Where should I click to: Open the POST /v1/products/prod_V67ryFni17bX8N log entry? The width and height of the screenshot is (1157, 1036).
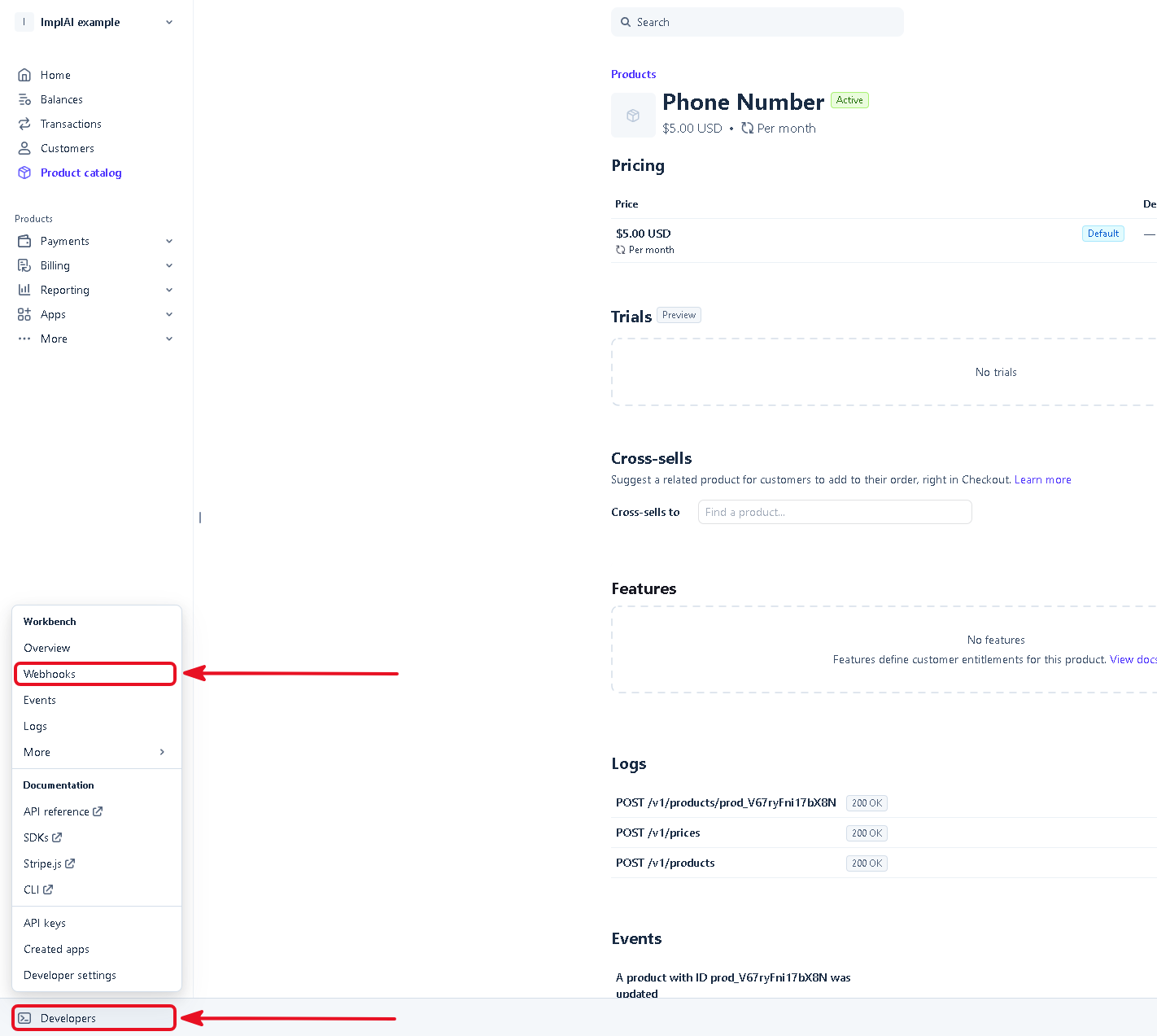tap(884, 802)
